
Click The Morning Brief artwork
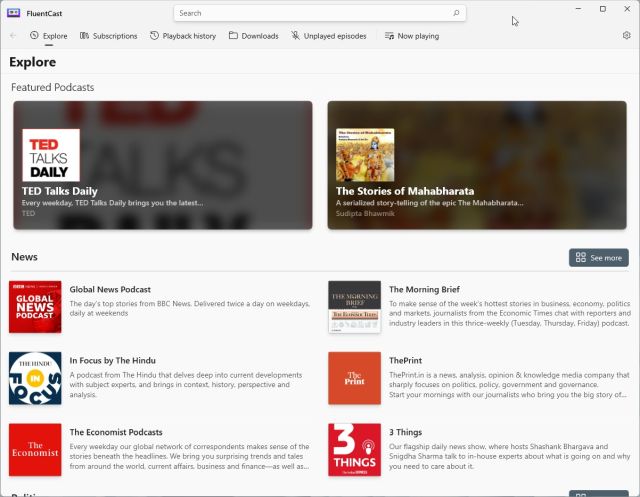click(x=355, y=307)
